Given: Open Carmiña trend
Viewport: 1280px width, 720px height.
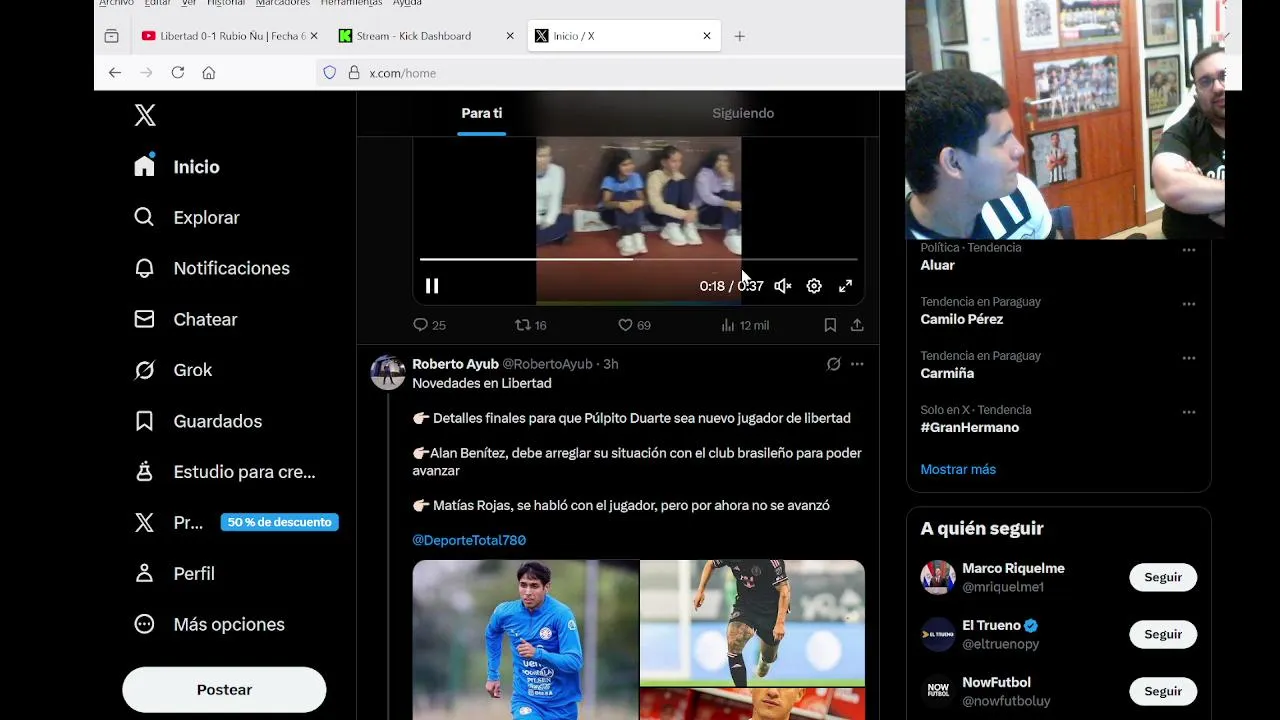Looking at the screenshot, I should click(x=947, y=373).
